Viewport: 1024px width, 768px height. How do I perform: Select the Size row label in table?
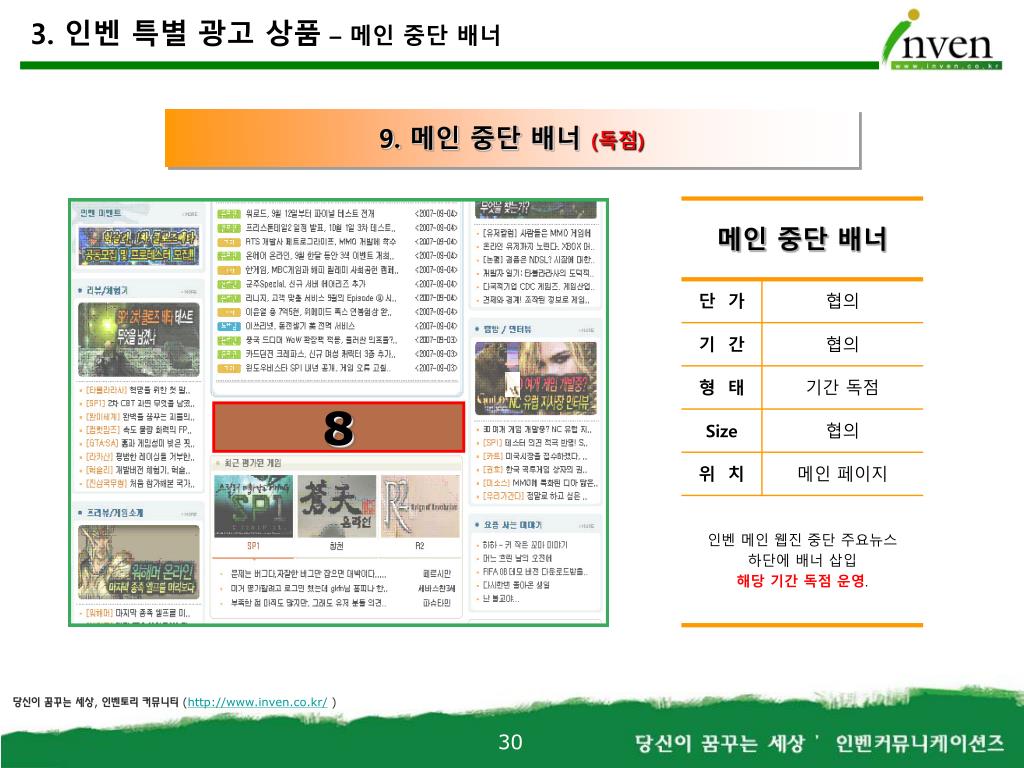(x=722, y=431)
